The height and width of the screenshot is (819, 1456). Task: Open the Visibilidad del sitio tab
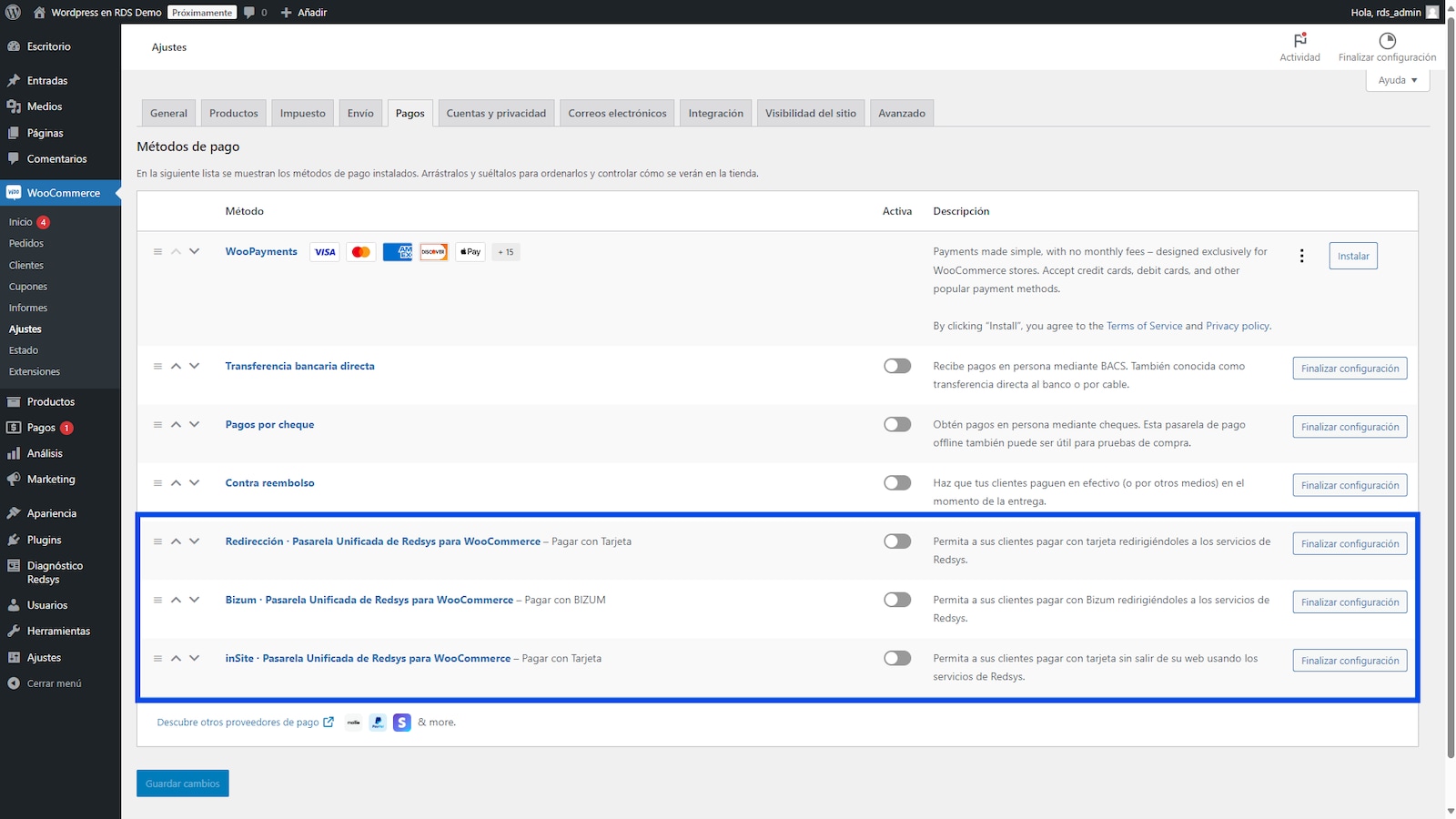coord(810,113)
